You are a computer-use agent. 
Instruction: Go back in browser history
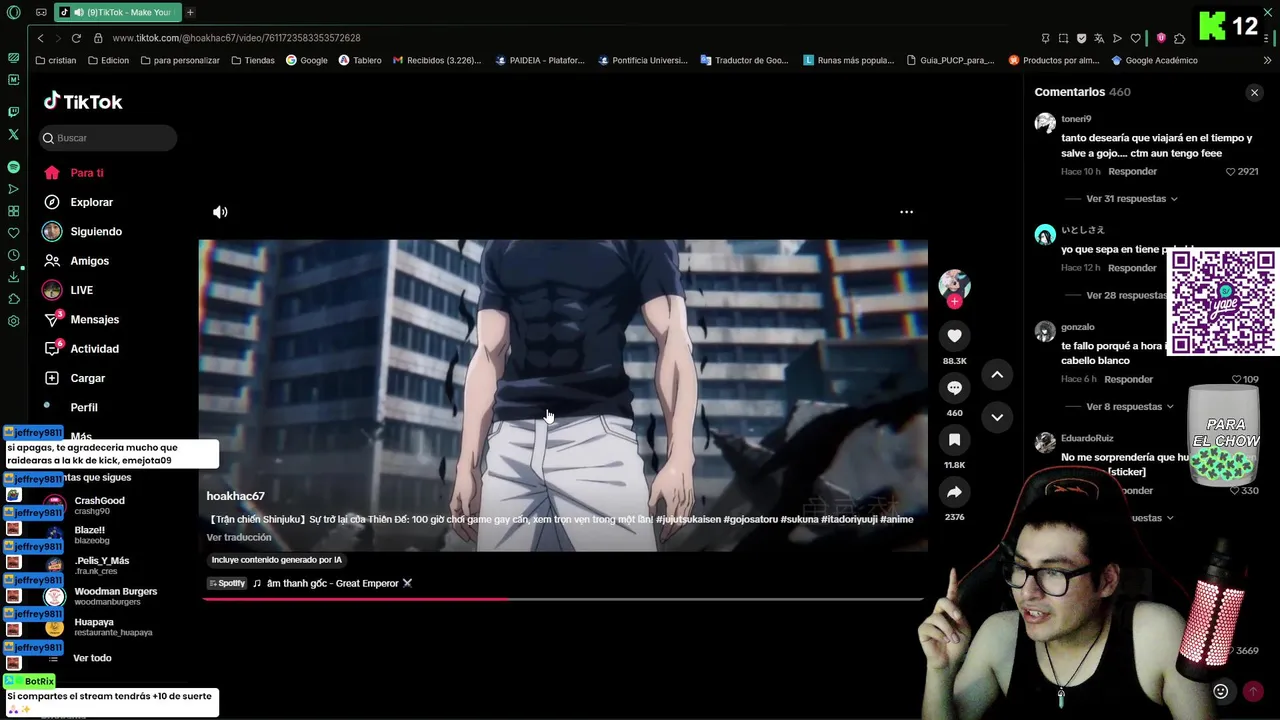40,38
